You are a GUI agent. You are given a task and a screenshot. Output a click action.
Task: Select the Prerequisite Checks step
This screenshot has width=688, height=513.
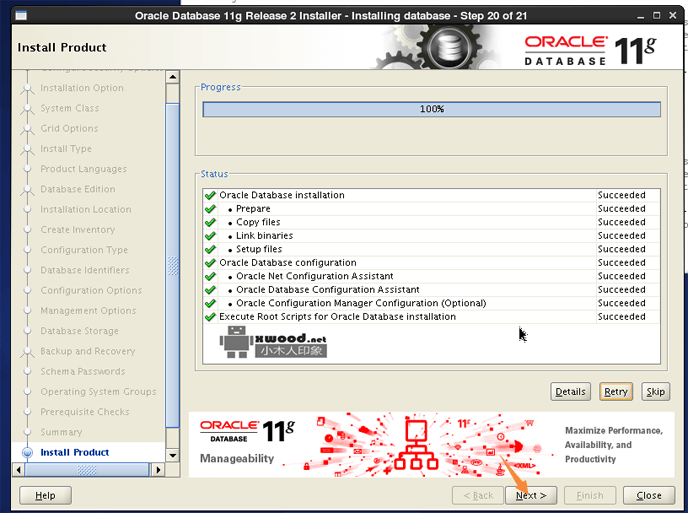(x=84, y=412)
